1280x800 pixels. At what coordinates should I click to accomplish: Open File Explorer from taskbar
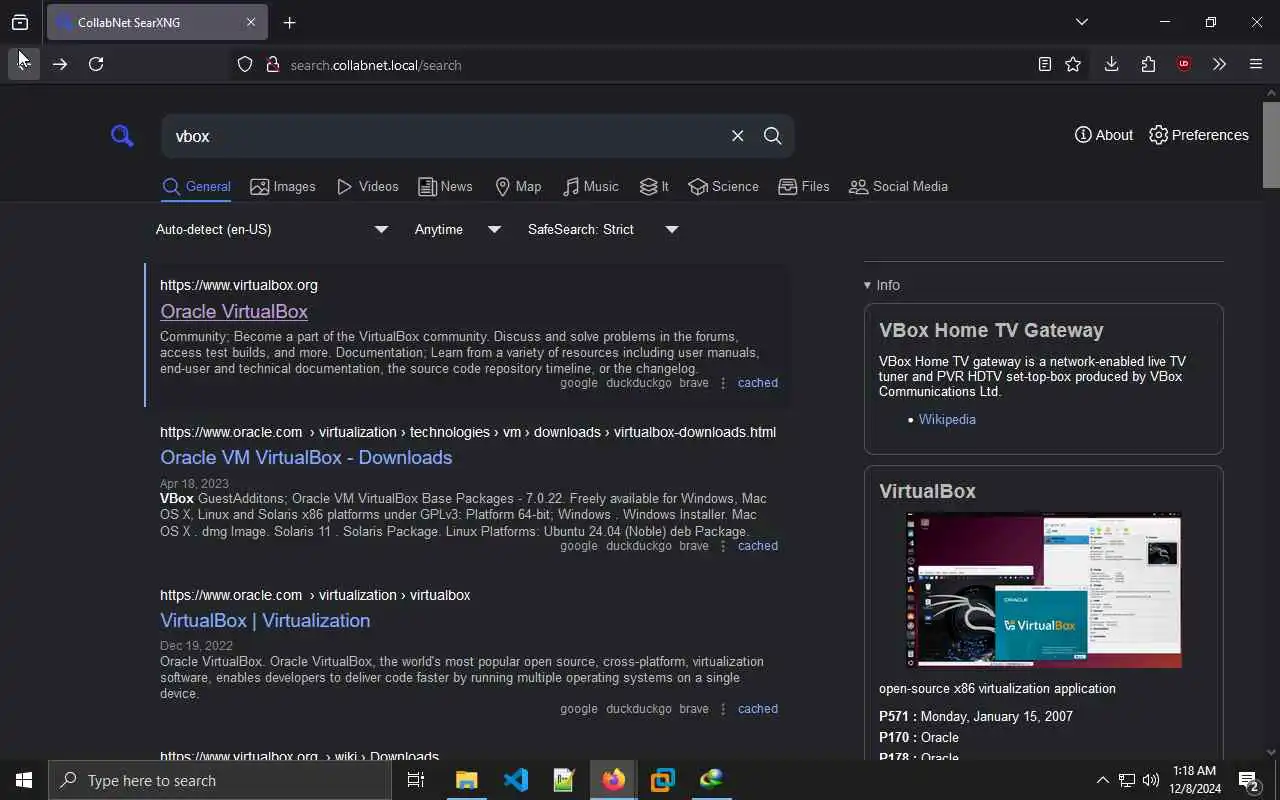466,780
